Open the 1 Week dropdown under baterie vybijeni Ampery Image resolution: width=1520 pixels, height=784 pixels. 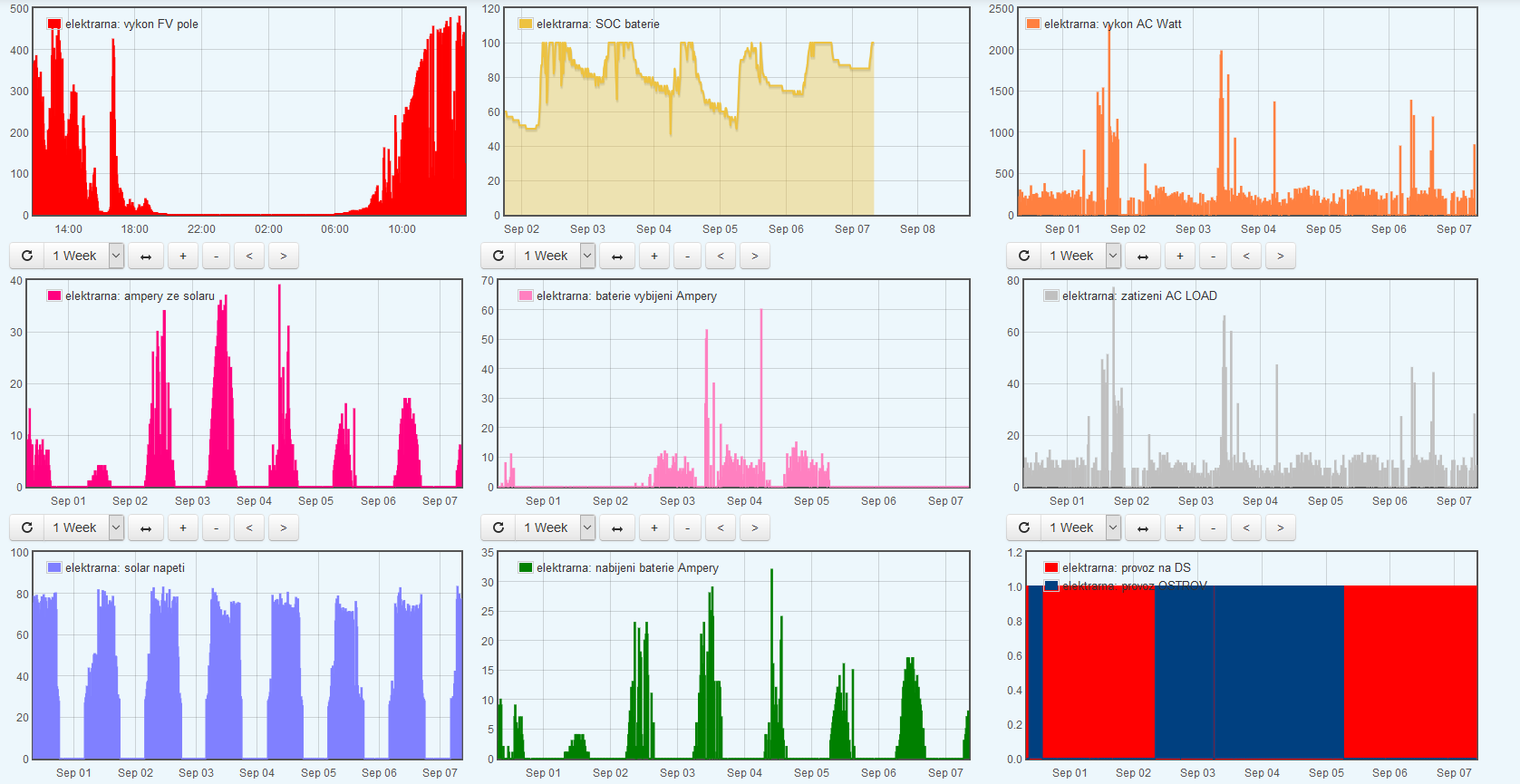click(x=555, y=528)
